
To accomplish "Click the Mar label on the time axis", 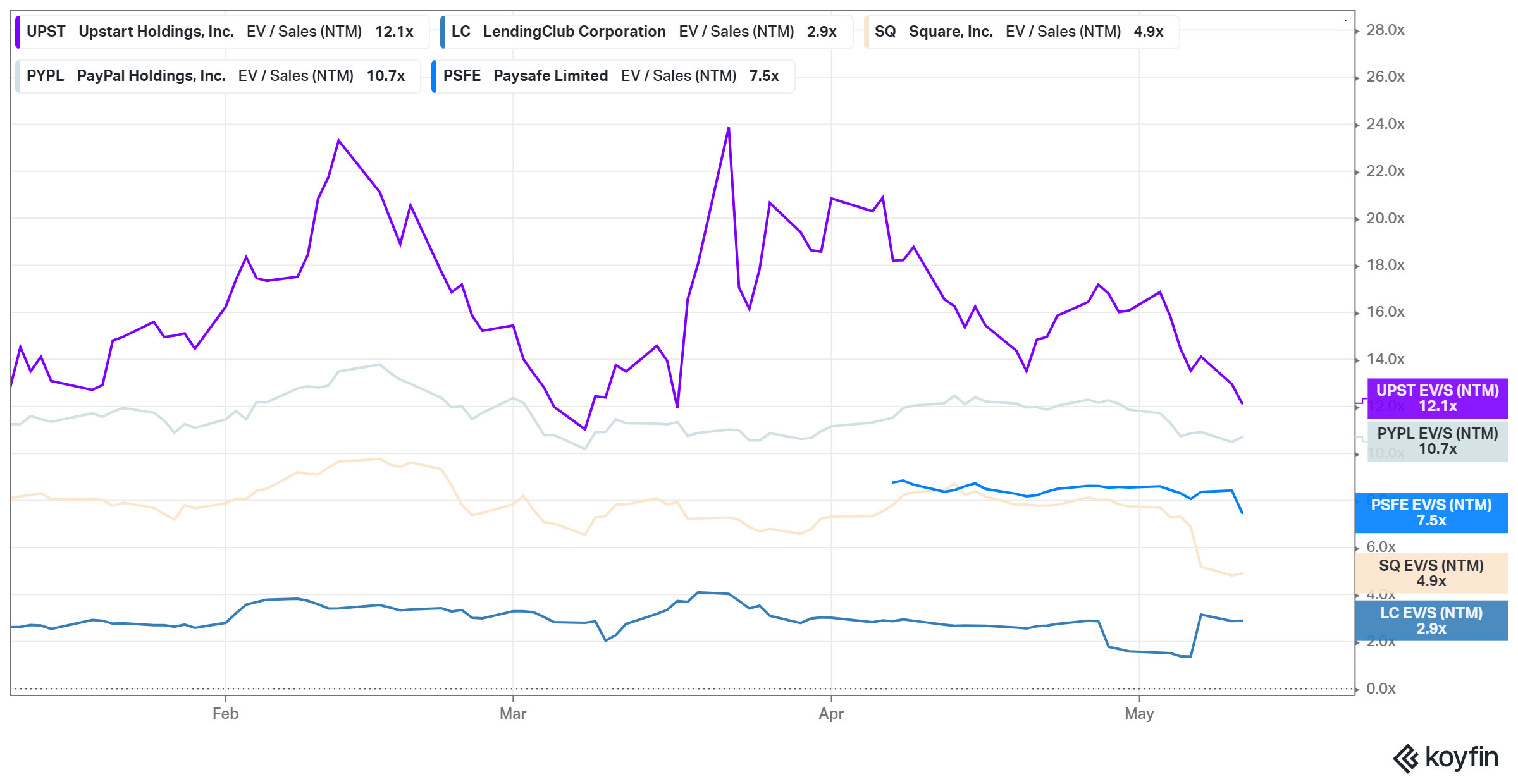I will click(512, 714).
